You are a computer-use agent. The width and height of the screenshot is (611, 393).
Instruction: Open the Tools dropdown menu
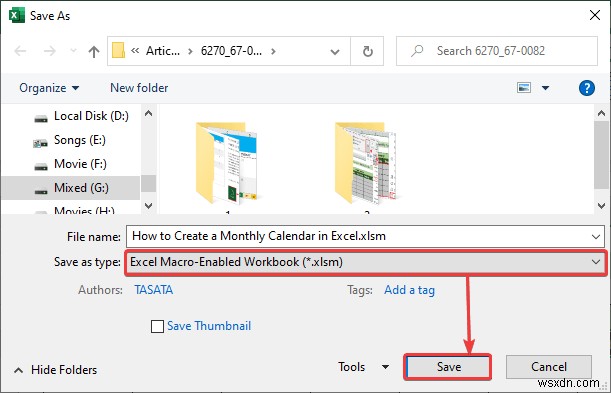pos(364,367)
